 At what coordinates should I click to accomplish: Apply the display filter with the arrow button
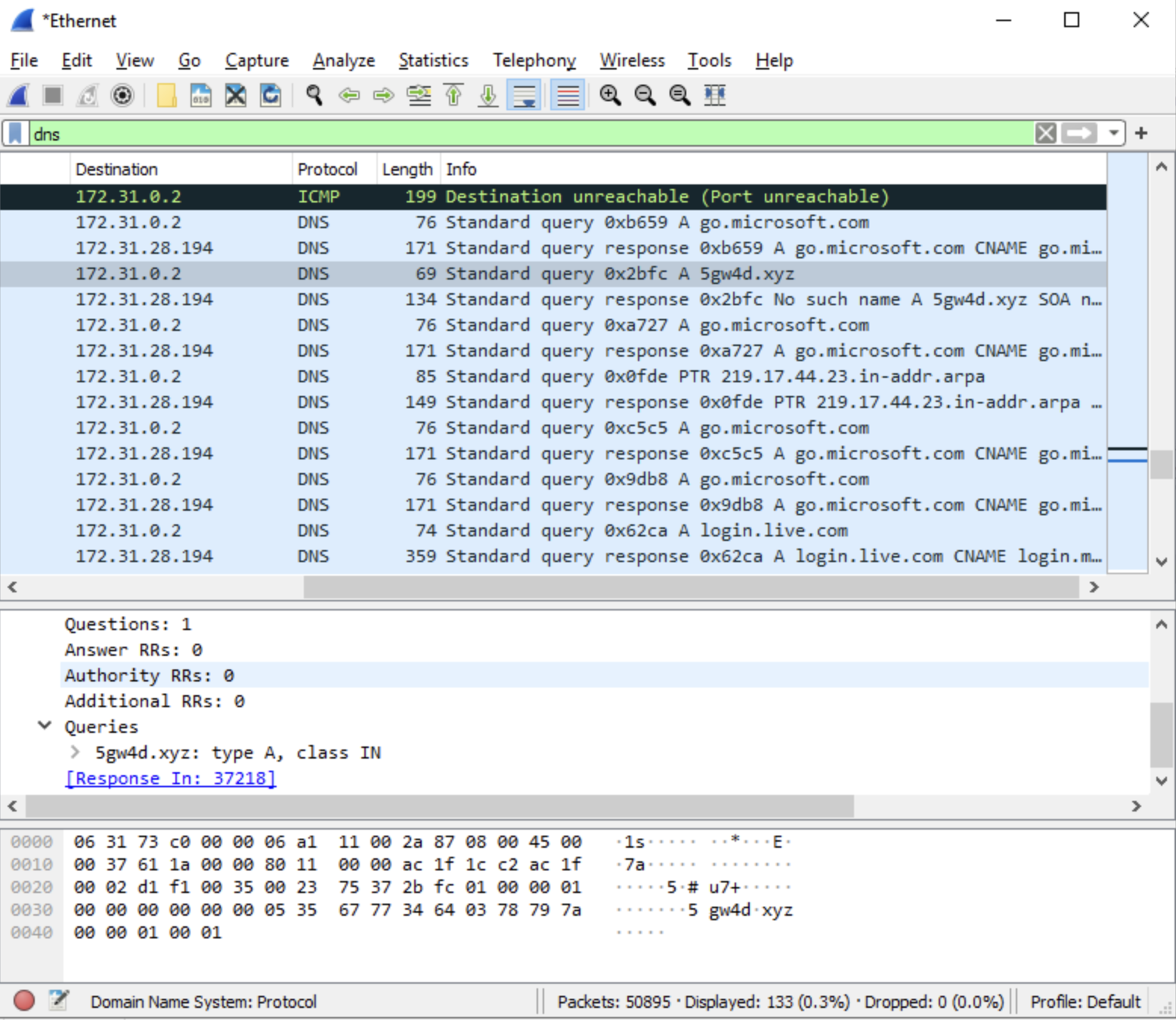1079,134
